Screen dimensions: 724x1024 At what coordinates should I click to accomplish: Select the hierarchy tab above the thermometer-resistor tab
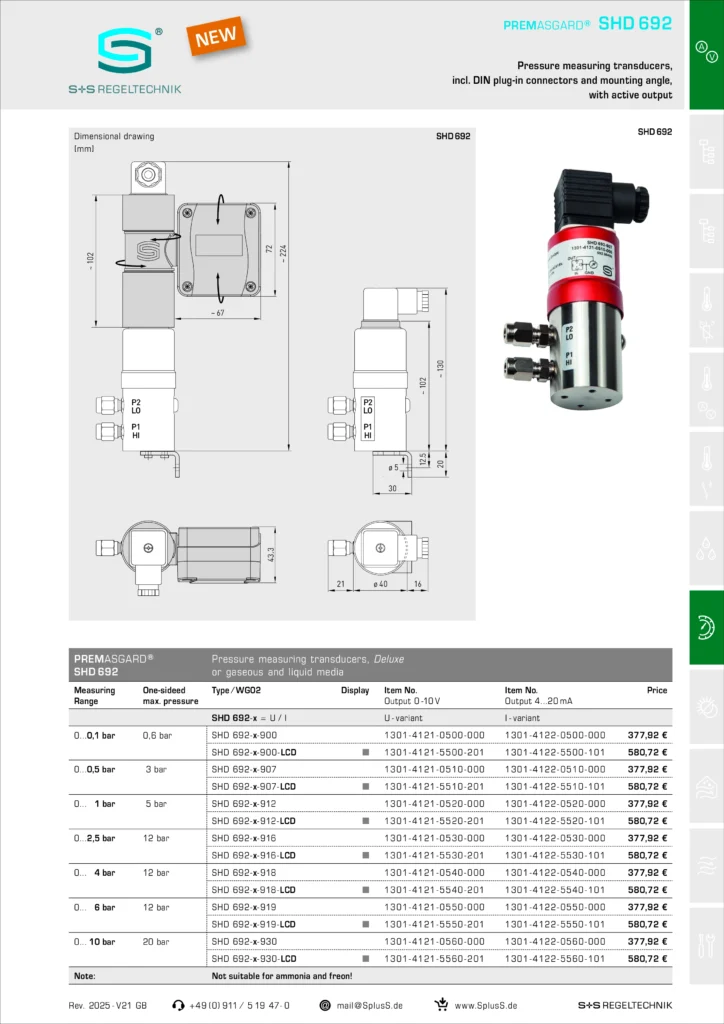(x=707, y=231)
